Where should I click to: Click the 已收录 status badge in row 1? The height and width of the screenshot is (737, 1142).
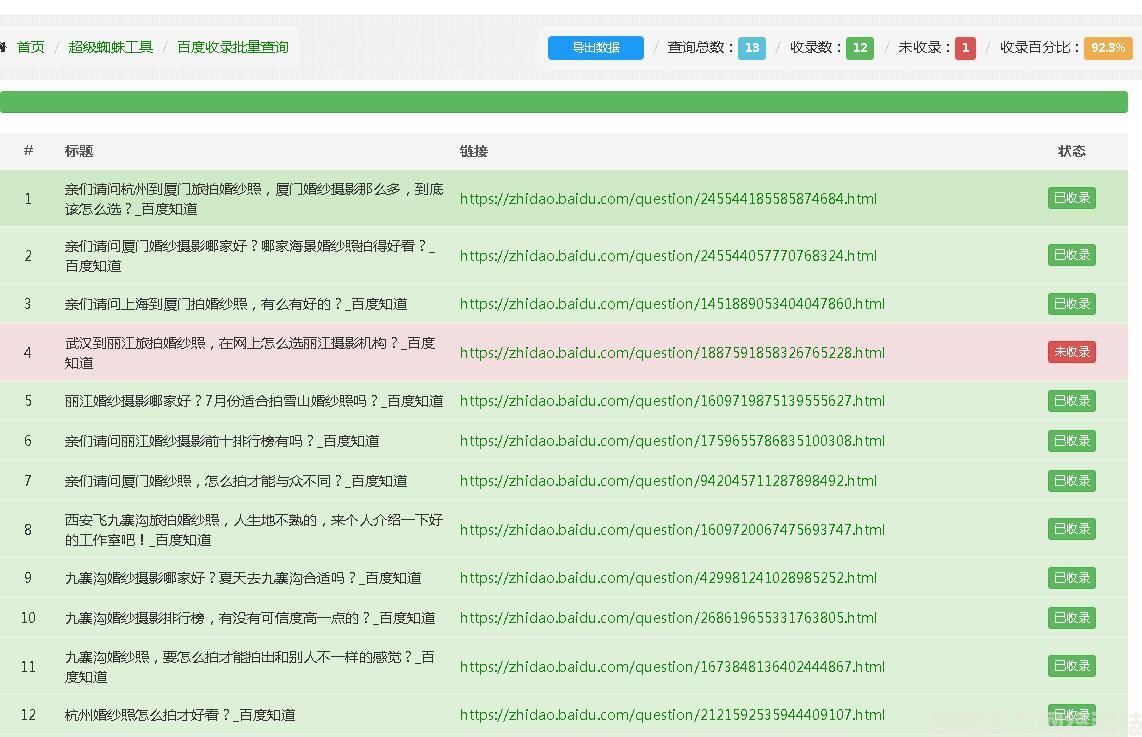[x=1071, y=198]
